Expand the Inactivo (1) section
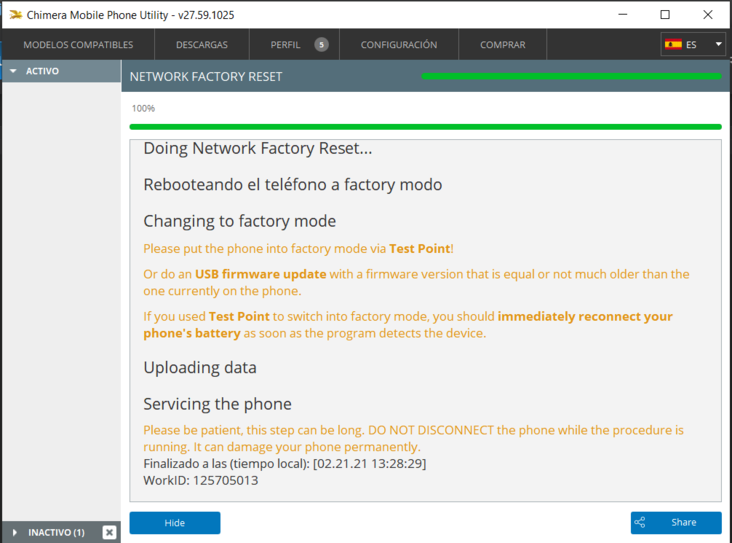Viewport: 732px width, 543px height. [51, 532]
